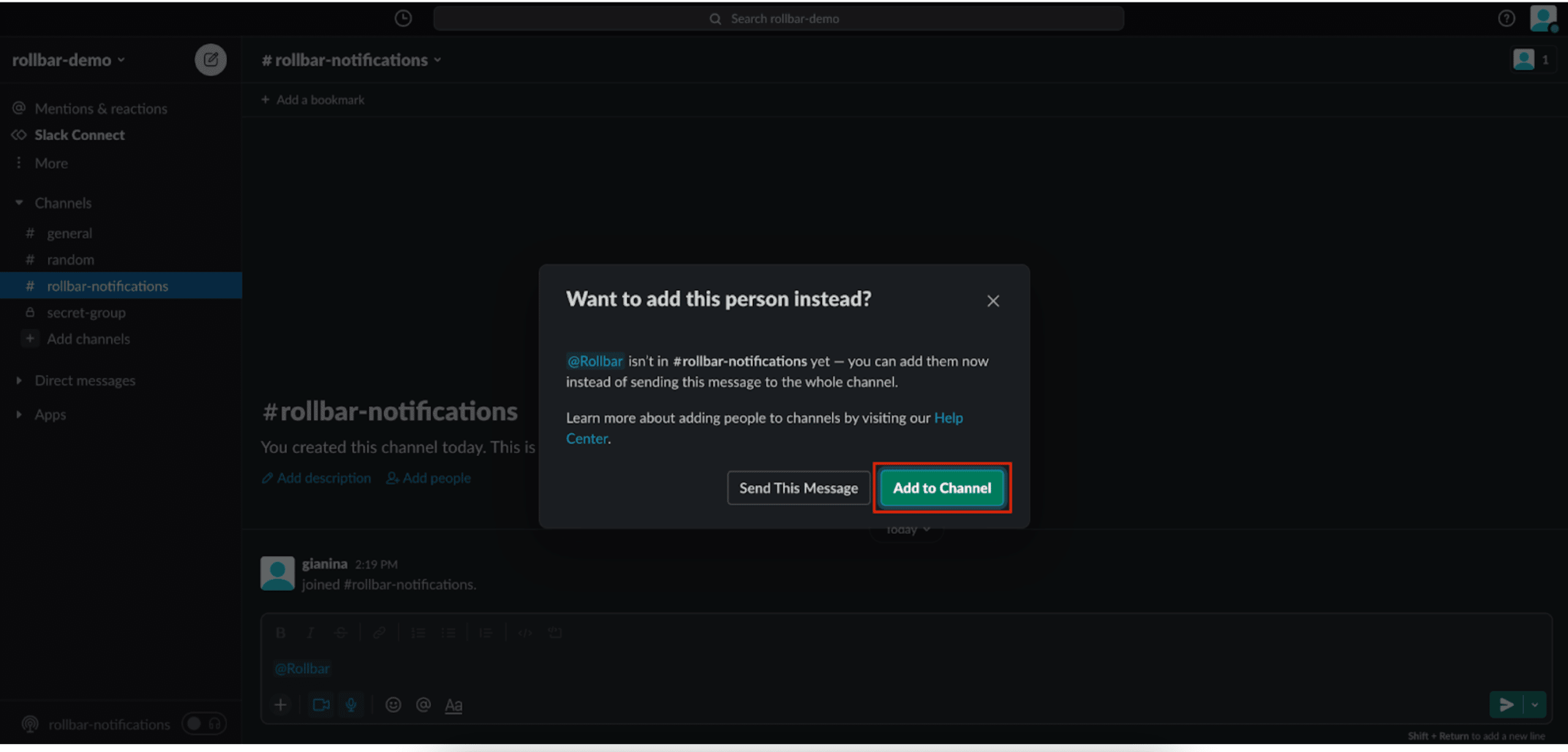
Task: Toggle the Aa formatting toolbar
Action: click(453, 705)
